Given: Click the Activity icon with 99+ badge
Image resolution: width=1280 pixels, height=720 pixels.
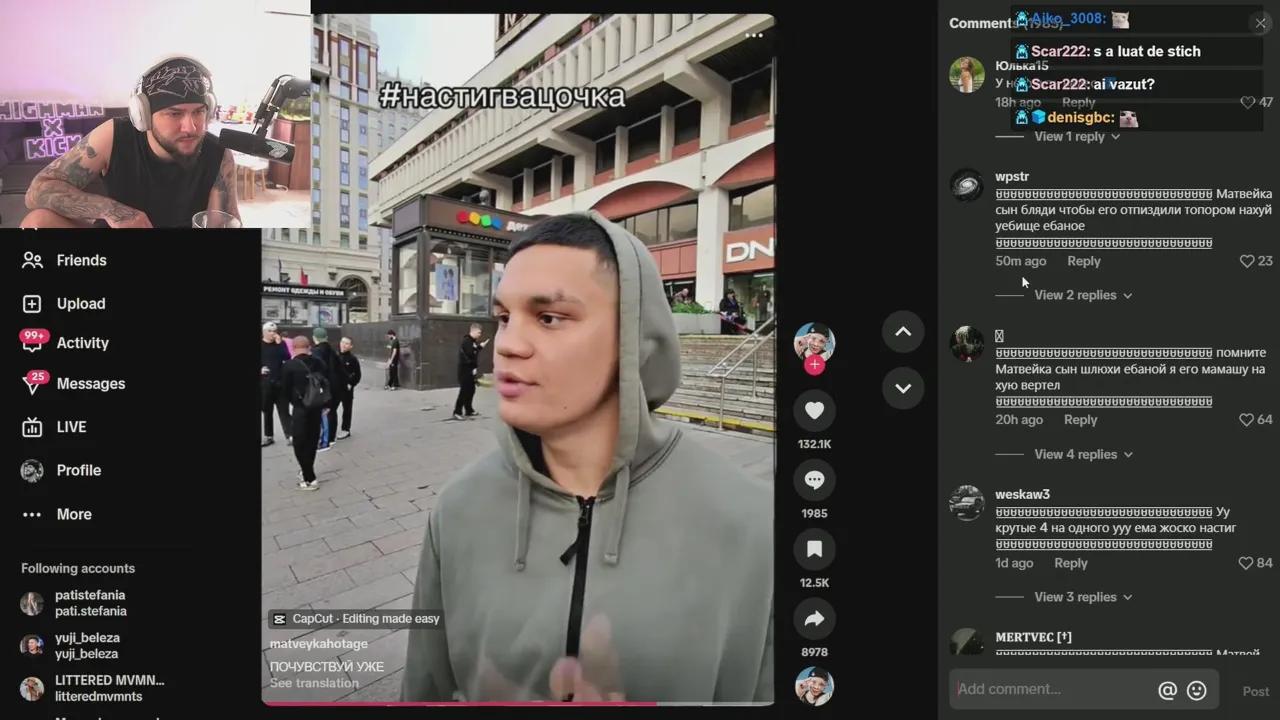Looking at the screenshot, I should [32, 341].
